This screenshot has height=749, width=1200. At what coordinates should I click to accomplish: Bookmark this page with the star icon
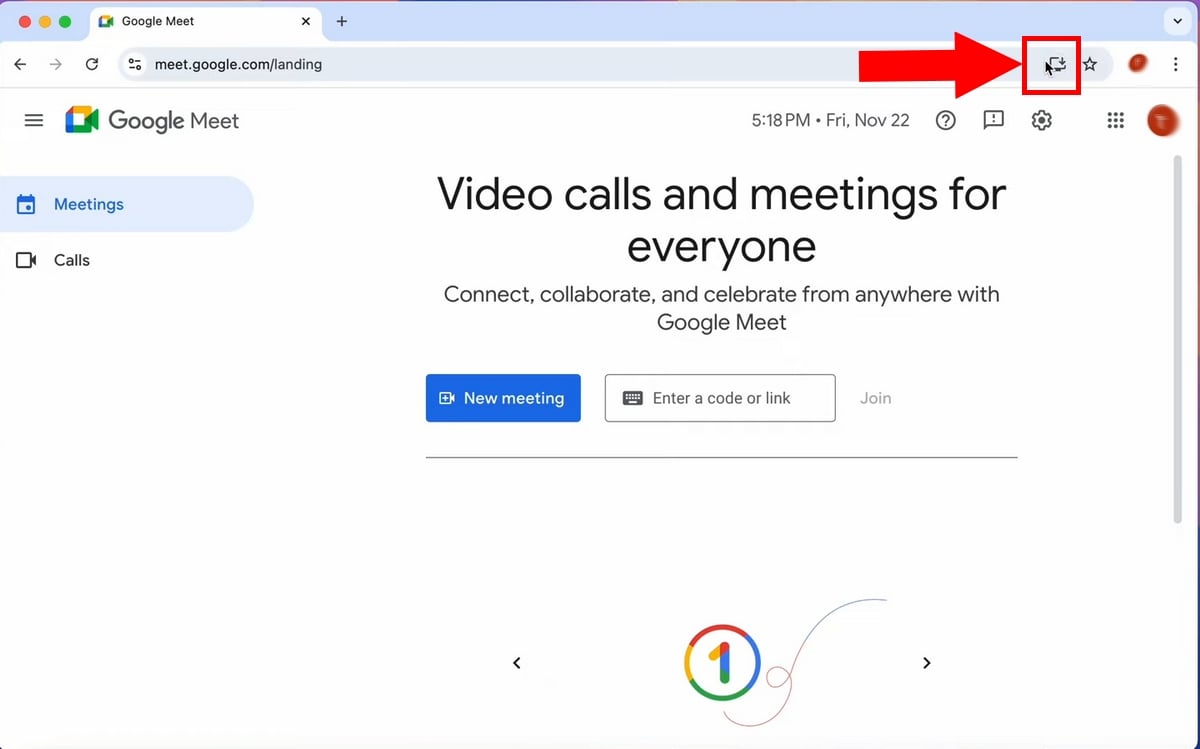point(1090,65)
